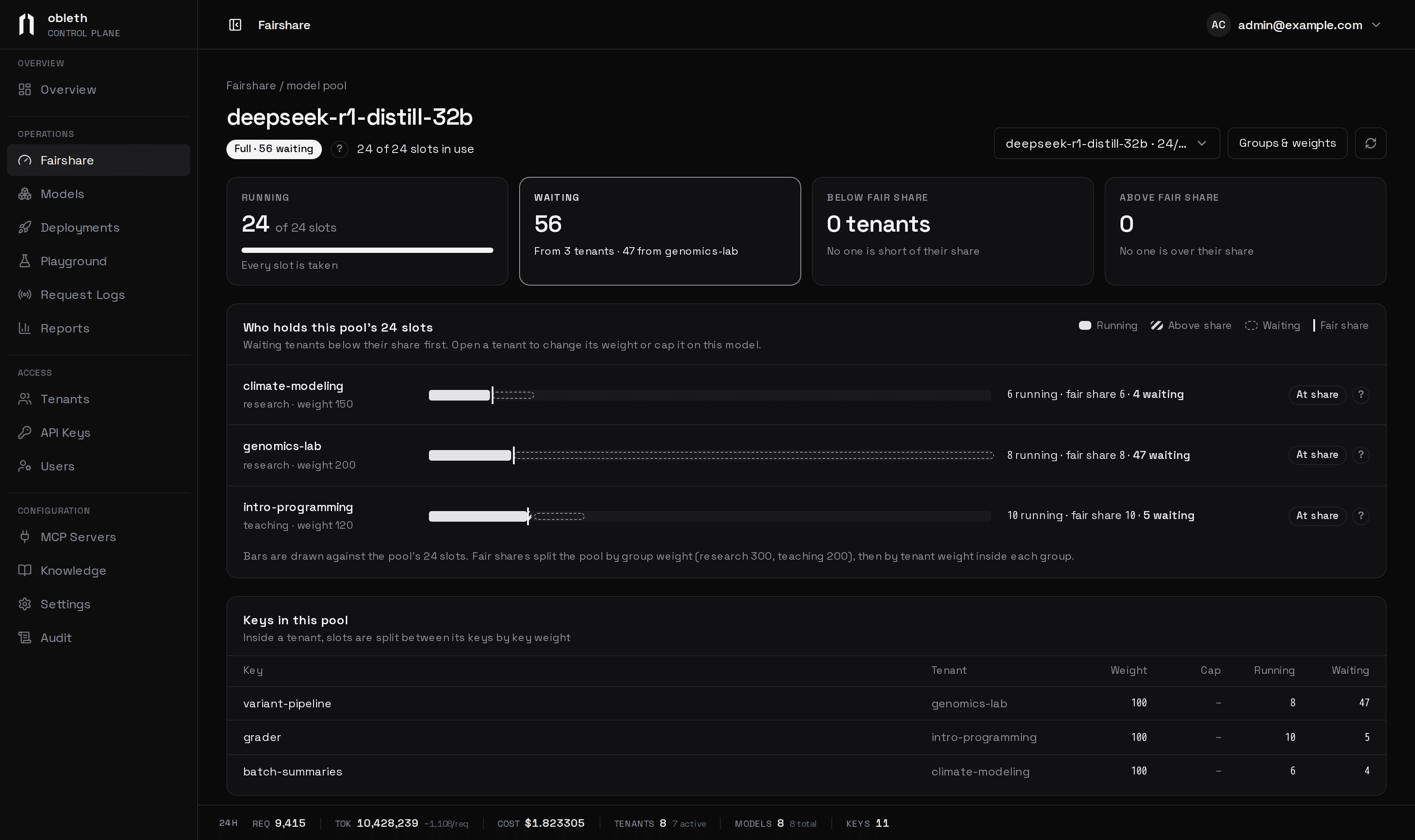This screenshot has height=840, width=1415.
Task: Click the help icon on climate-modeling row
Action: [1361, 394]
